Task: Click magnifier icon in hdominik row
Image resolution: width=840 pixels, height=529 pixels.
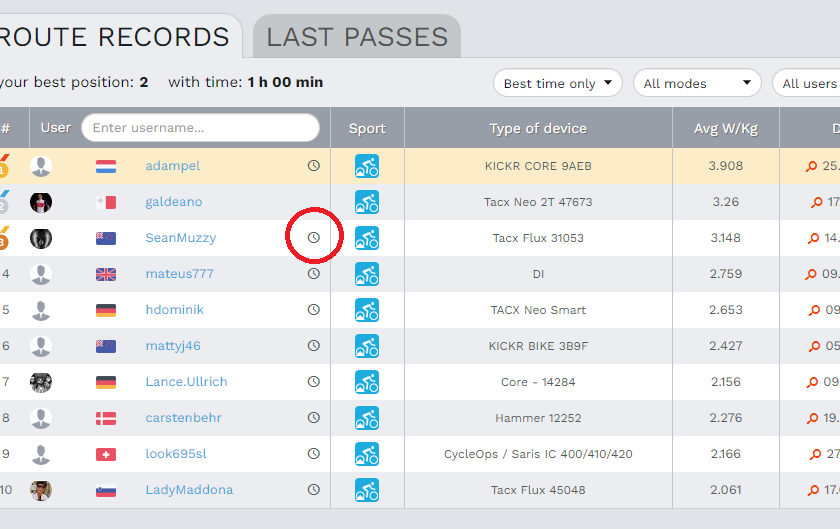Action: pos(814,310)
